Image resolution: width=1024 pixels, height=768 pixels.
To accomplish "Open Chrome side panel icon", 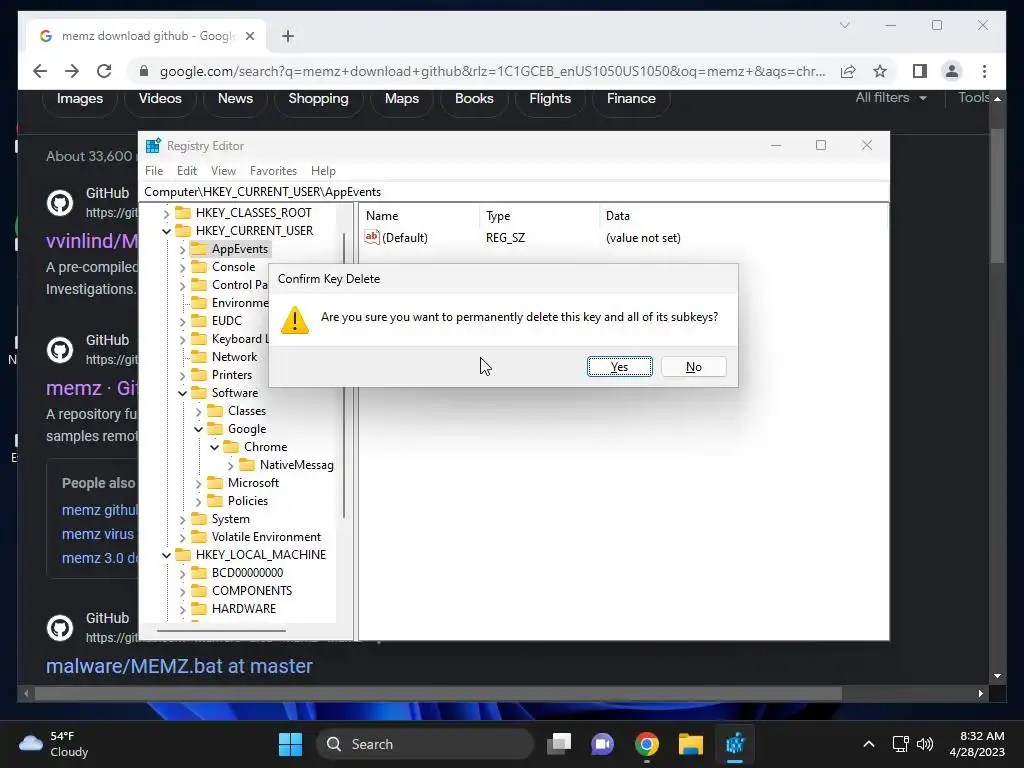I will pos(920,71).
